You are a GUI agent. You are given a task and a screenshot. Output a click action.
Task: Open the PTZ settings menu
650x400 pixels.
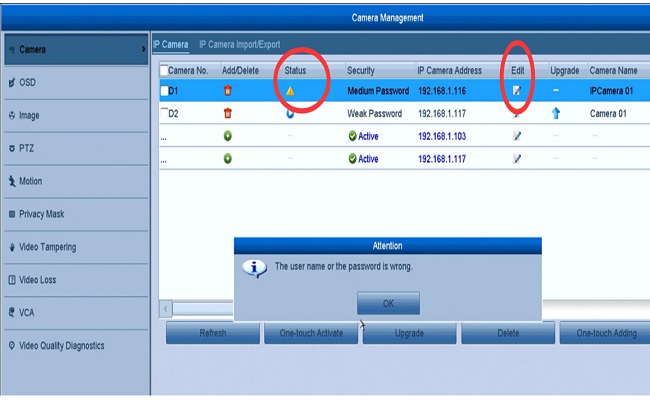(76, 148)
